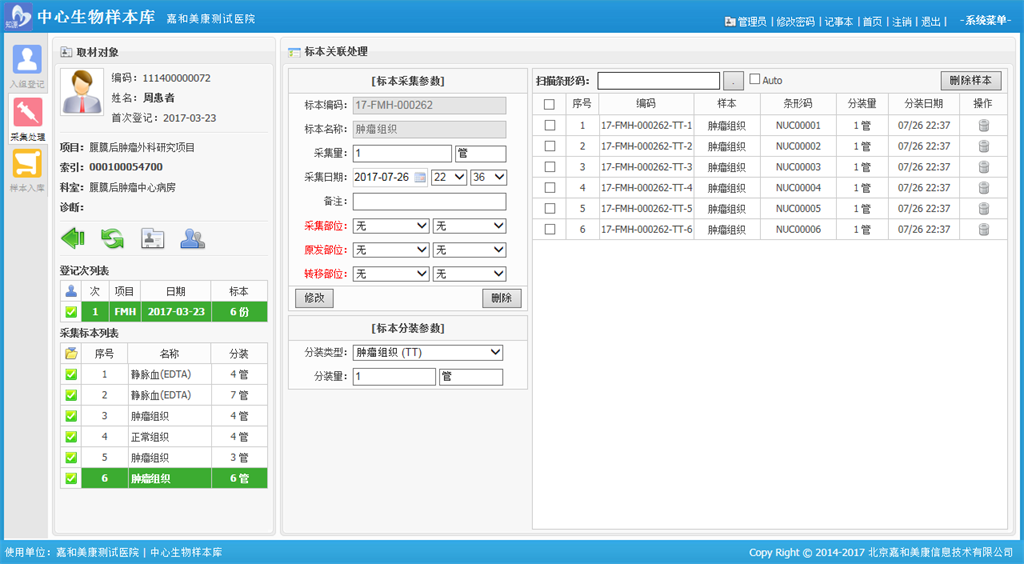Click the green refresh arrows icon
The width and height of the screenshot is (1024, 564).
(x=112, y=238)
